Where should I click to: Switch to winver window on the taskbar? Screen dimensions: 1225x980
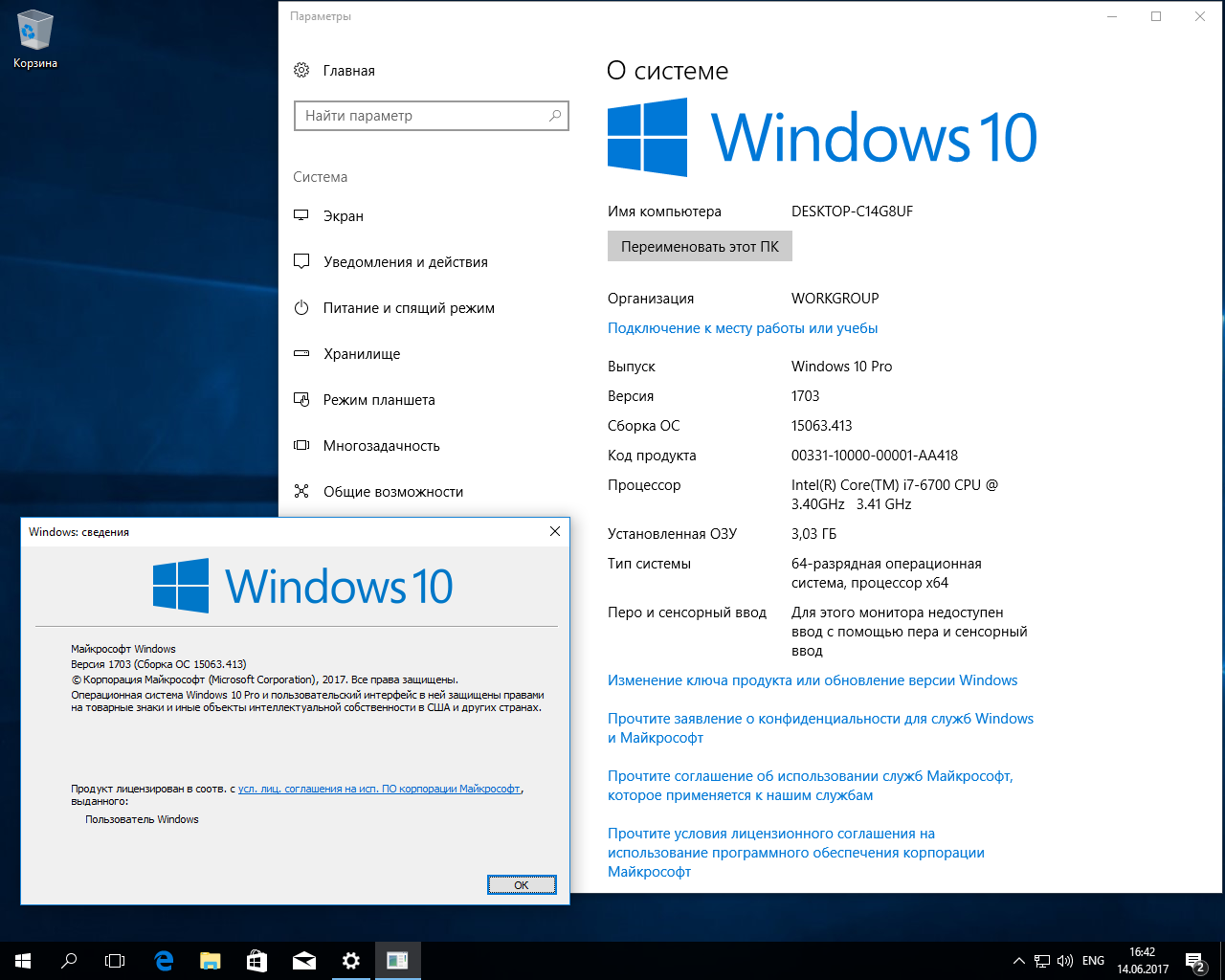coord(397,961)
